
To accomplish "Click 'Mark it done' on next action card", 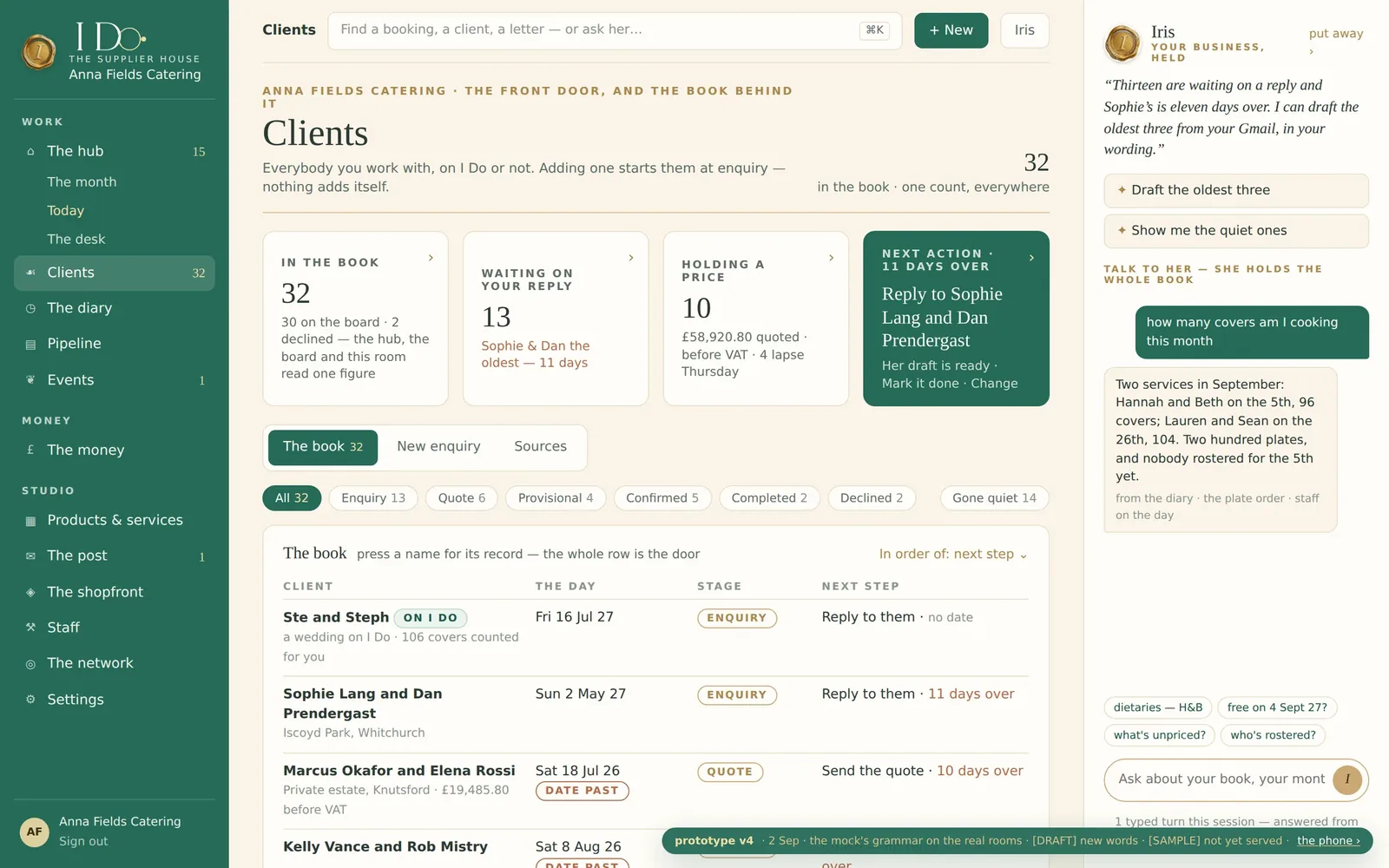I will point(920,384).
